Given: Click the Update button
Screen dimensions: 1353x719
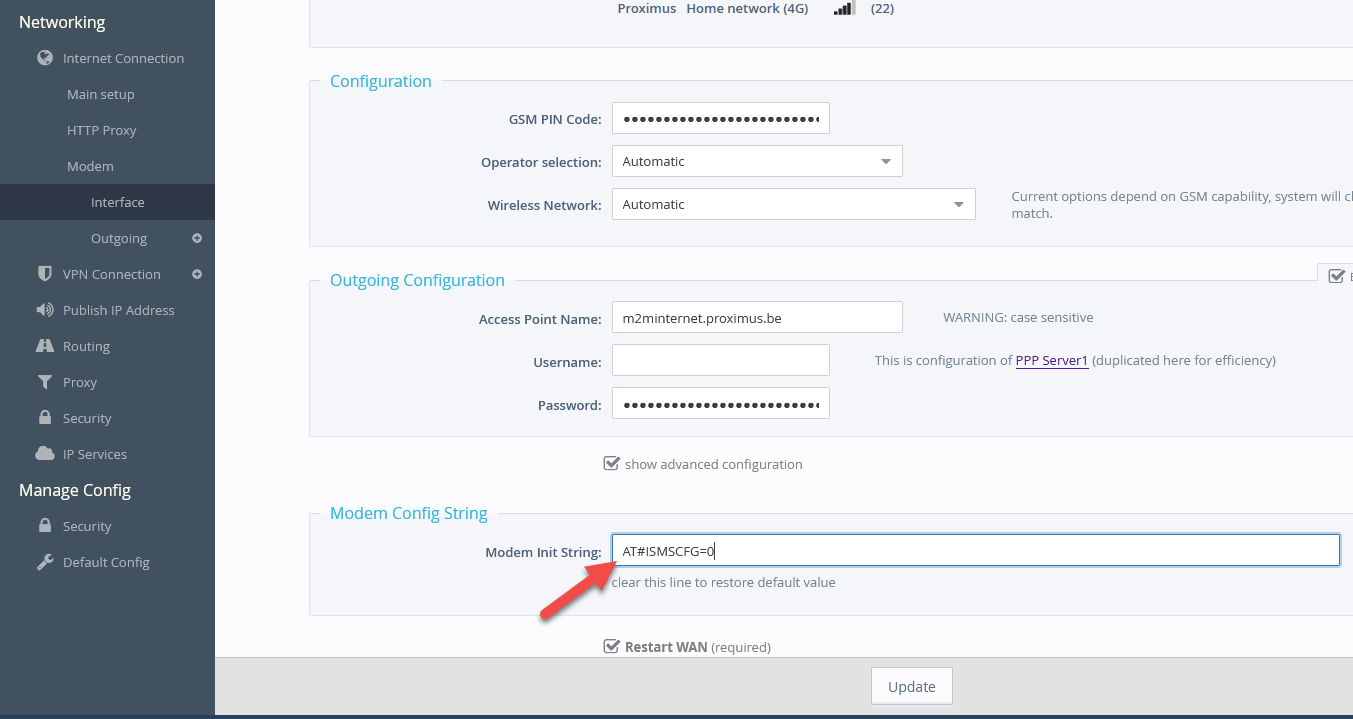Looking at the screenshot, I should (x=910, y=685).
